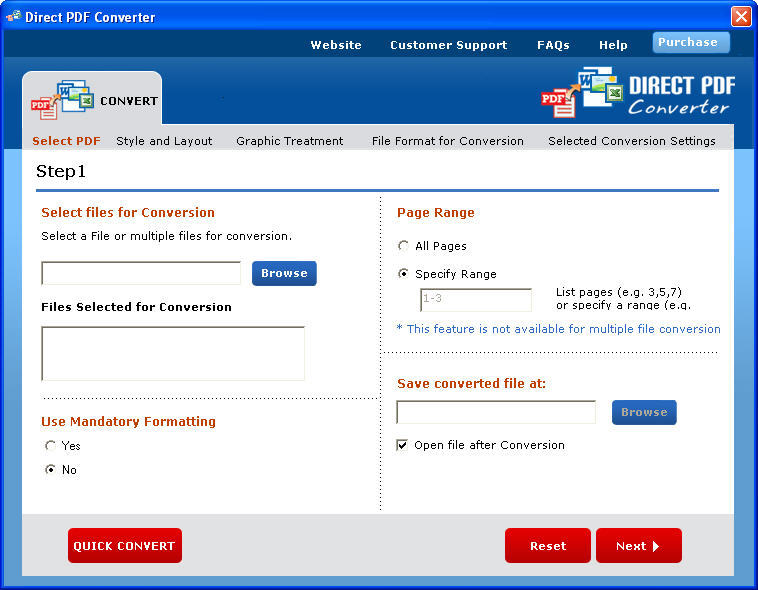The image size is (758, 590).
Task: Click the Save converted file path field
Action: 496,412
